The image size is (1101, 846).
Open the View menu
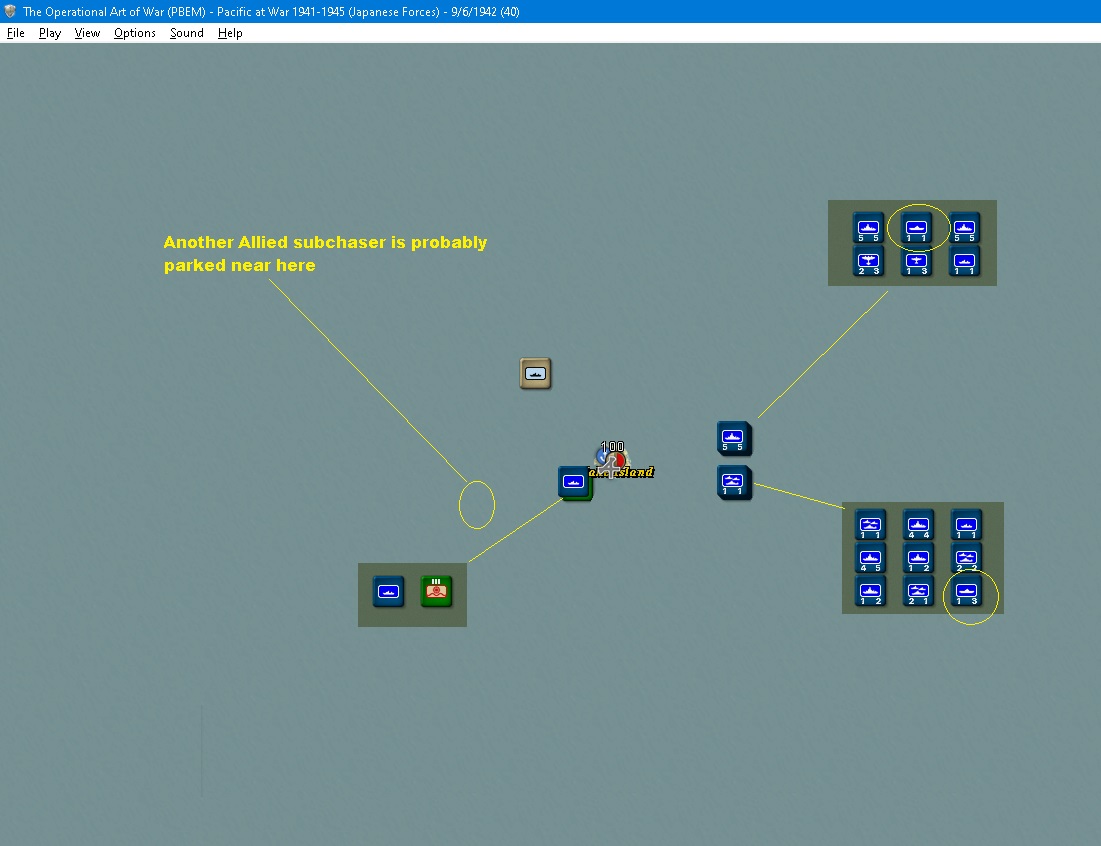click(87, 33)
